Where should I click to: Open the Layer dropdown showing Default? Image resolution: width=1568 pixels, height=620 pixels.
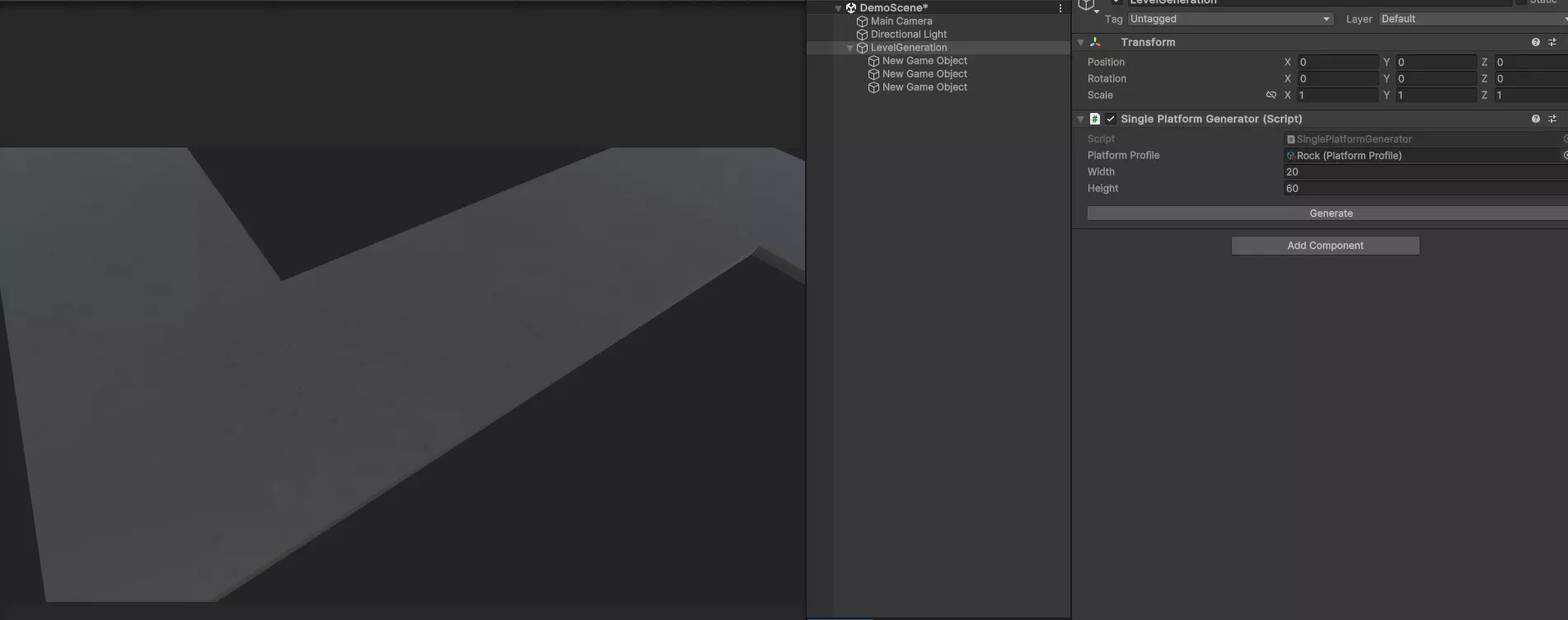[1473, 19]
